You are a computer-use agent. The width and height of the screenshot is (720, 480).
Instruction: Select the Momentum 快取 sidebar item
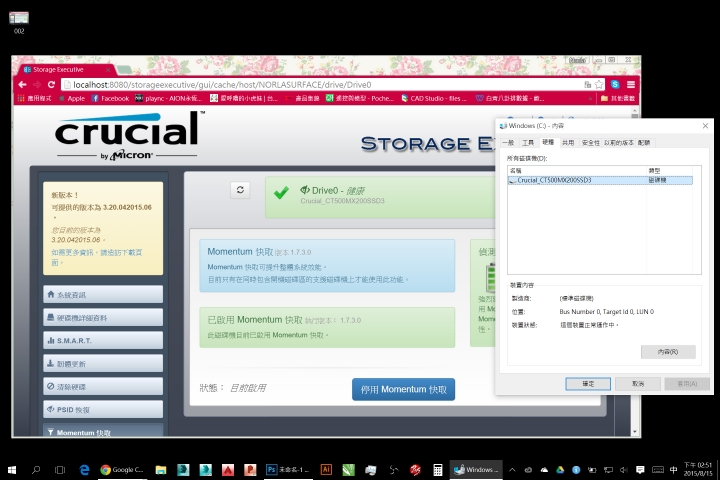tap(103, 431)
